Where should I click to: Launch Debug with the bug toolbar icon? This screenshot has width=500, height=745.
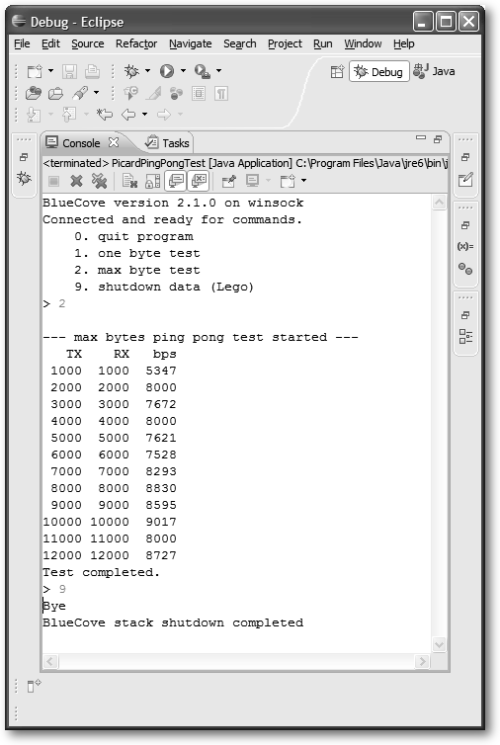[131, 71]
